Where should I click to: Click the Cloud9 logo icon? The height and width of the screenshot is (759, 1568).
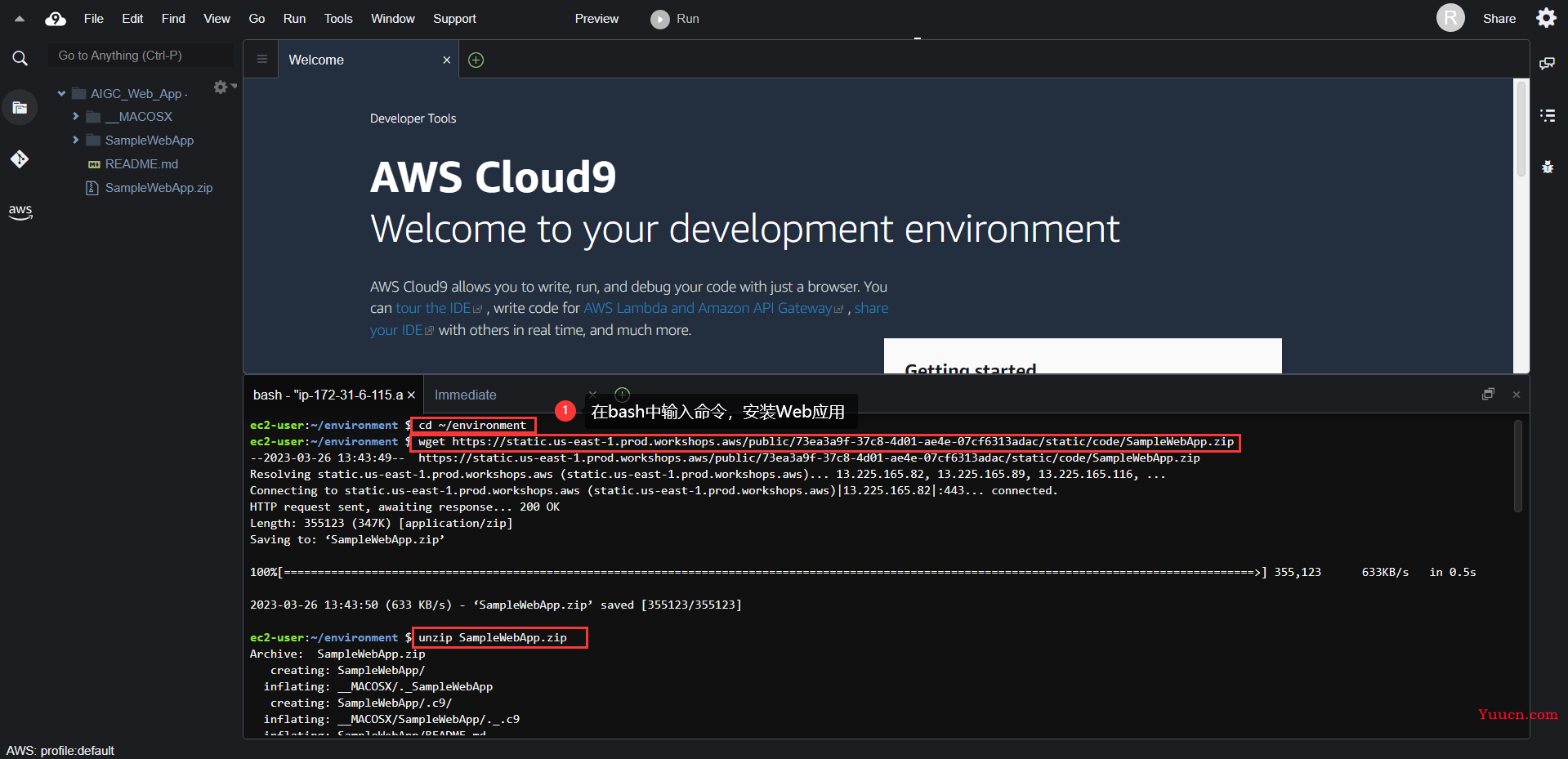[x=56, y=18]
